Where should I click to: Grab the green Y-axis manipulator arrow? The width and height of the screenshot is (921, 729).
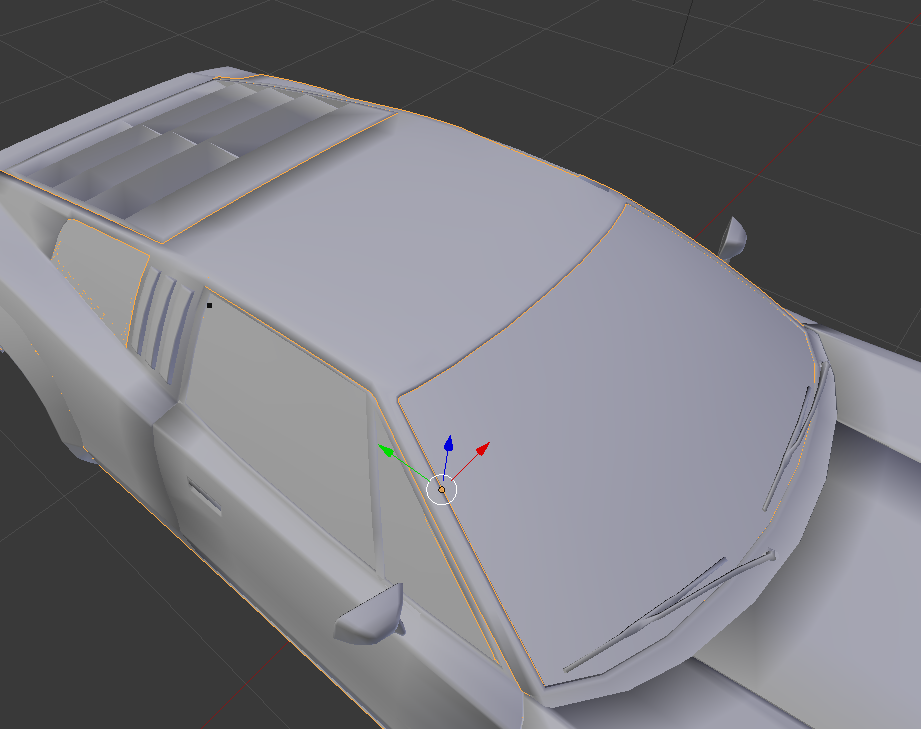pos(386,450)
